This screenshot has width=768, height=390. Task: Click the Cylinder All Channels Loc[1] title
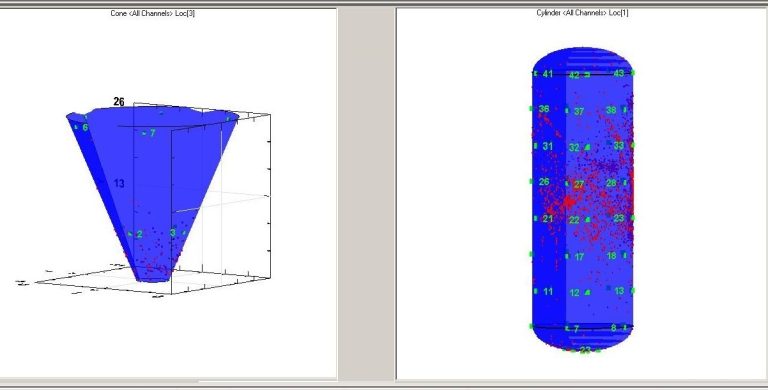(x=582, y=13)
